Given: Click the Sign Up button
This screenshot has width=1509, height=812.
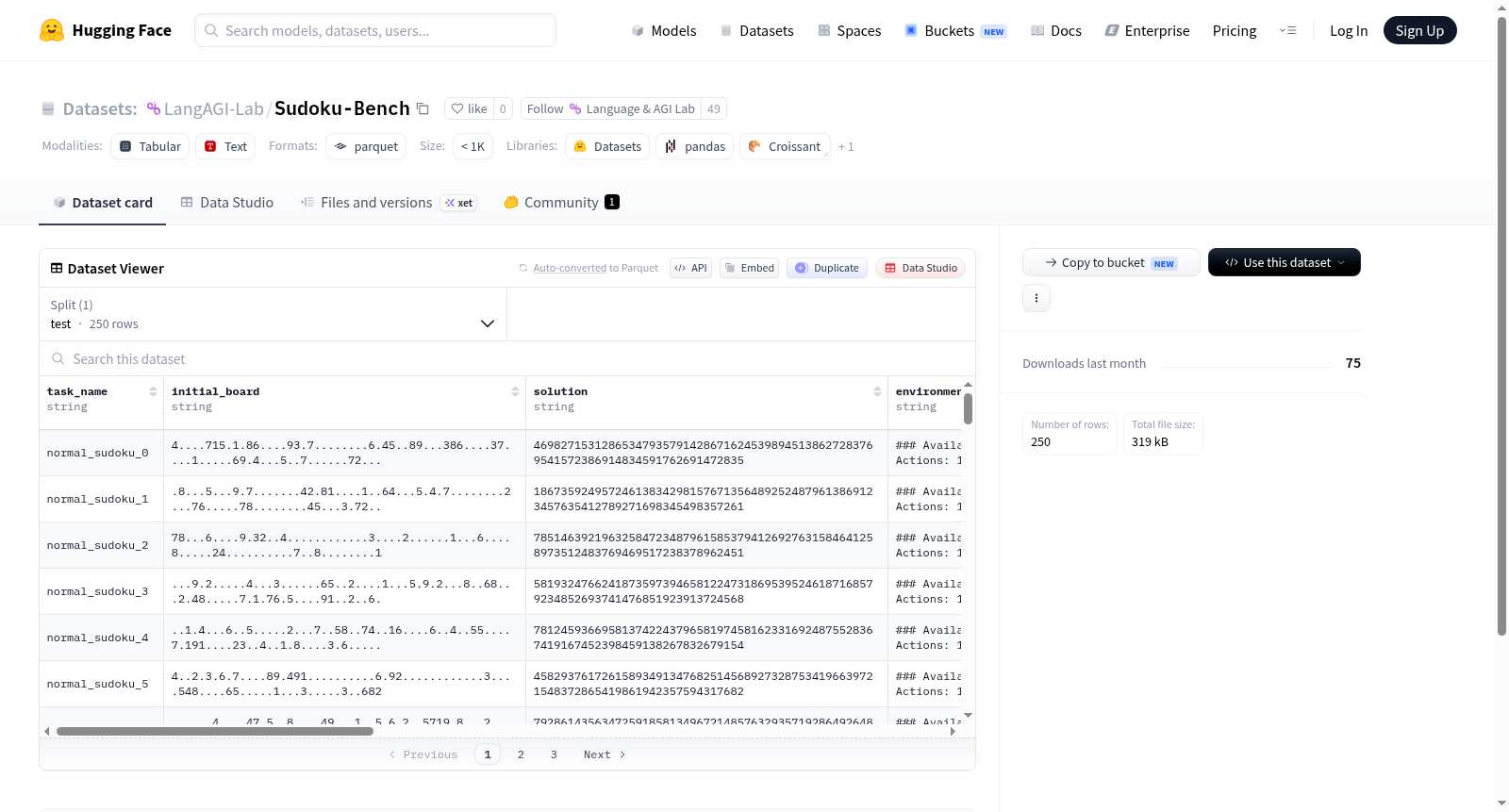Looking at the screenshot, I should pos(1419,30).
